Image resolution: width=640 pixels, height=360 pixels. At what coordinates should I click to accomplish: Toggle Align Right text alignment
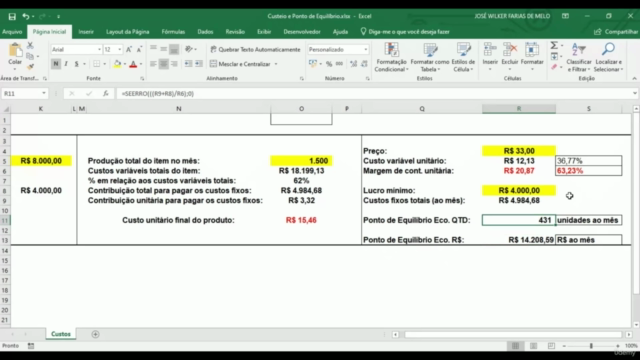point(174,64)
